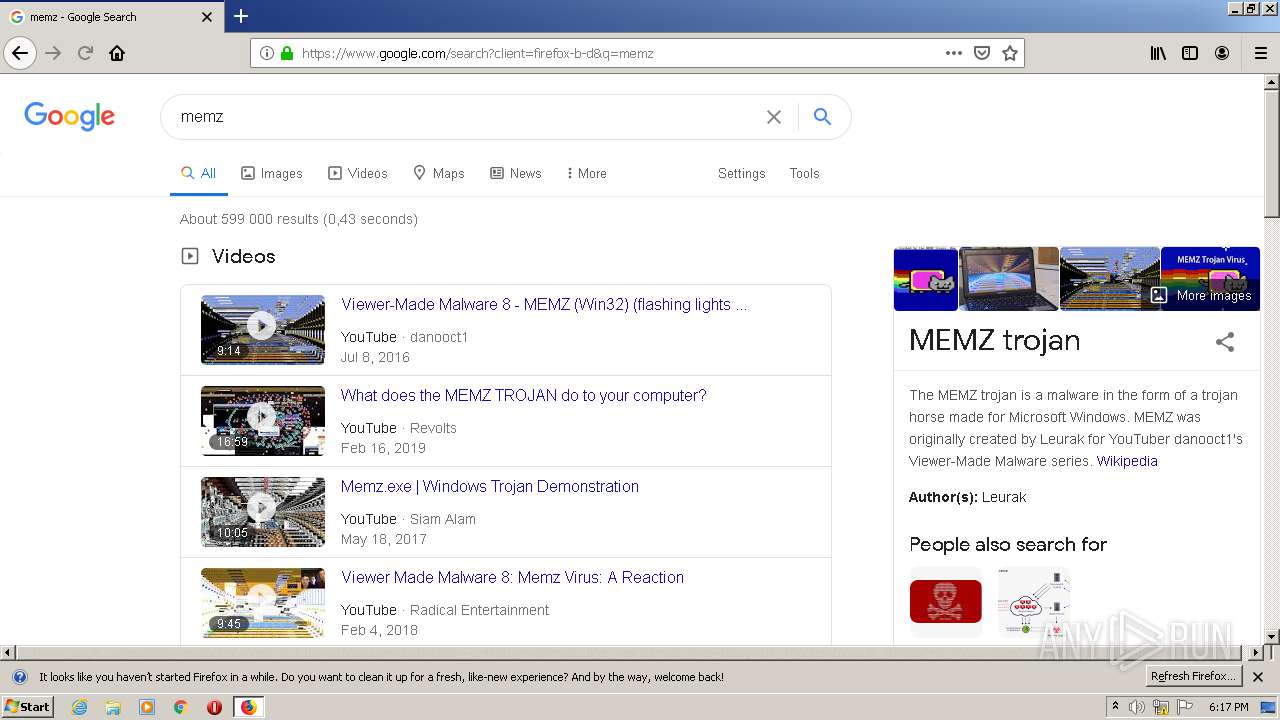The width and height of the screenshot is (1280, 720).
Task: Save page to Pocket
Action: point(982,53)
